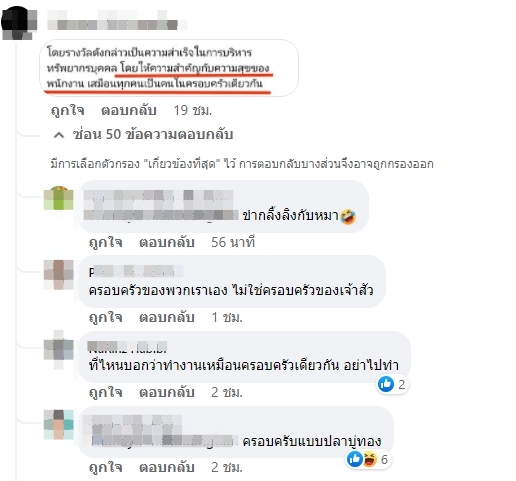516x481 pixels.
Task: Like the top comment posted 19 ชม. ago
Action: pyautogui.click(x=68, y=110)
